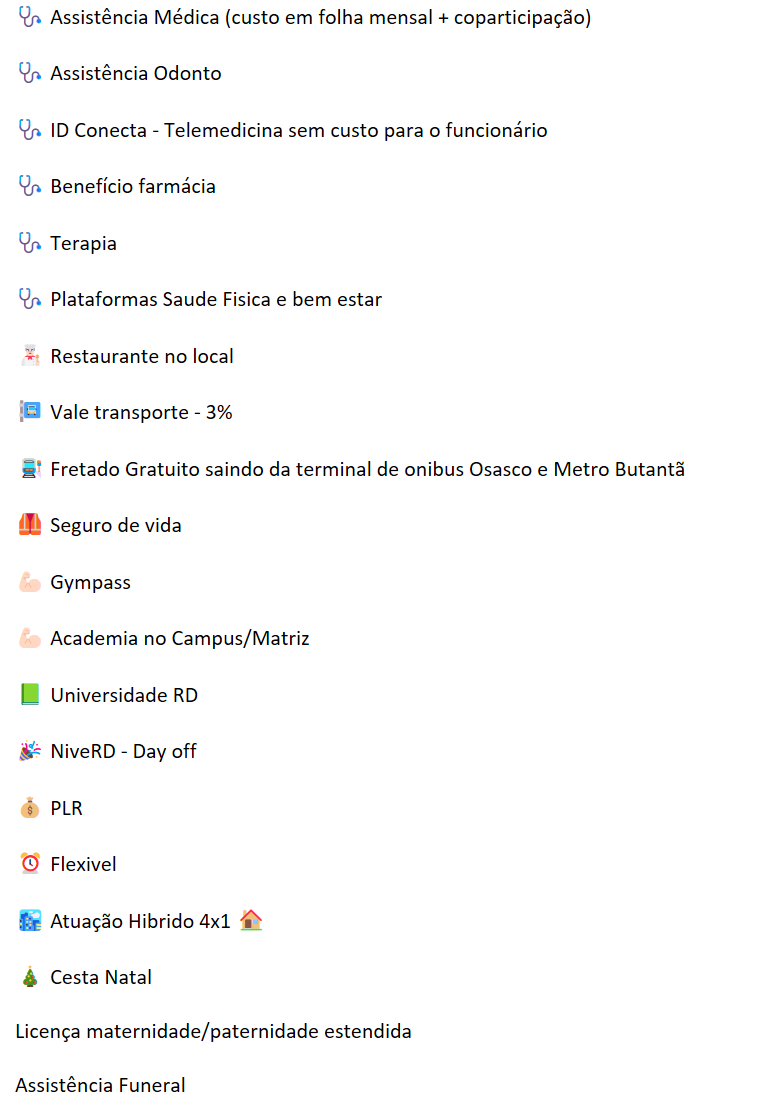Image resolution: width=762 pixels, height=1099 pixels.
Task: Select the ID Conecta Telemedicina line
Action: tap(298, 131)
